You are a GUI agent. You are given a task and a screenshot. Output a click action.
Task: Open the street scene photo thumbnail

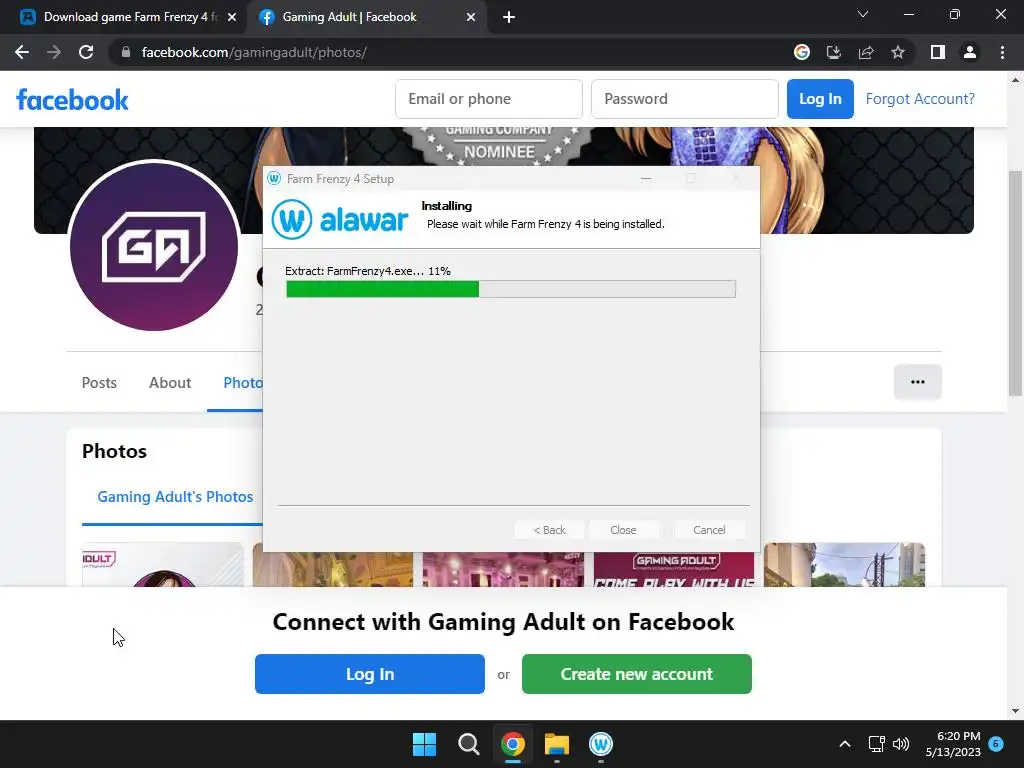click(844, 564)
